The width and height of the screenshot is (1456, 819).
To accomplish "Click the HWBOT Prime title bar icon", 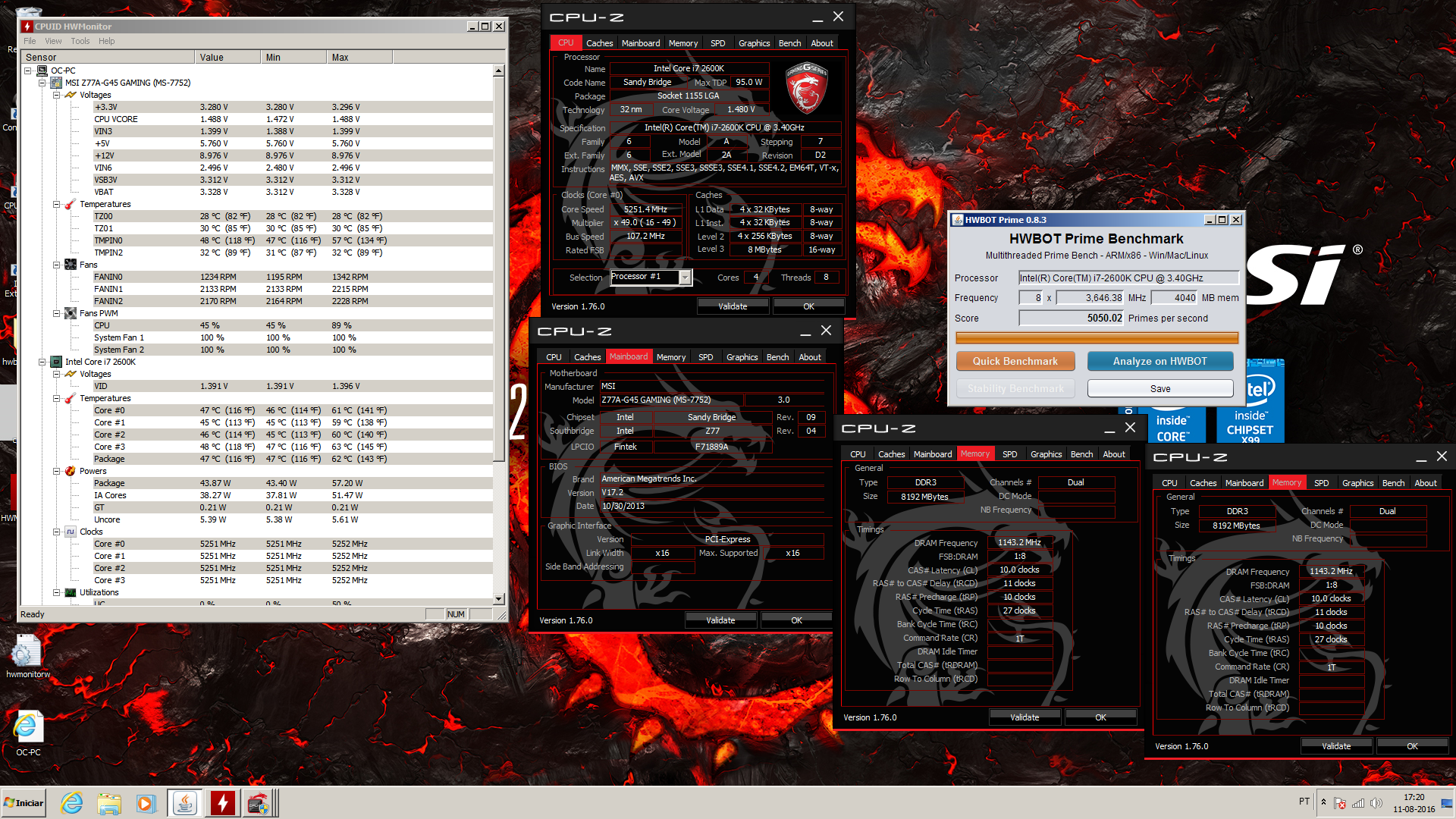I will [958, 220].
